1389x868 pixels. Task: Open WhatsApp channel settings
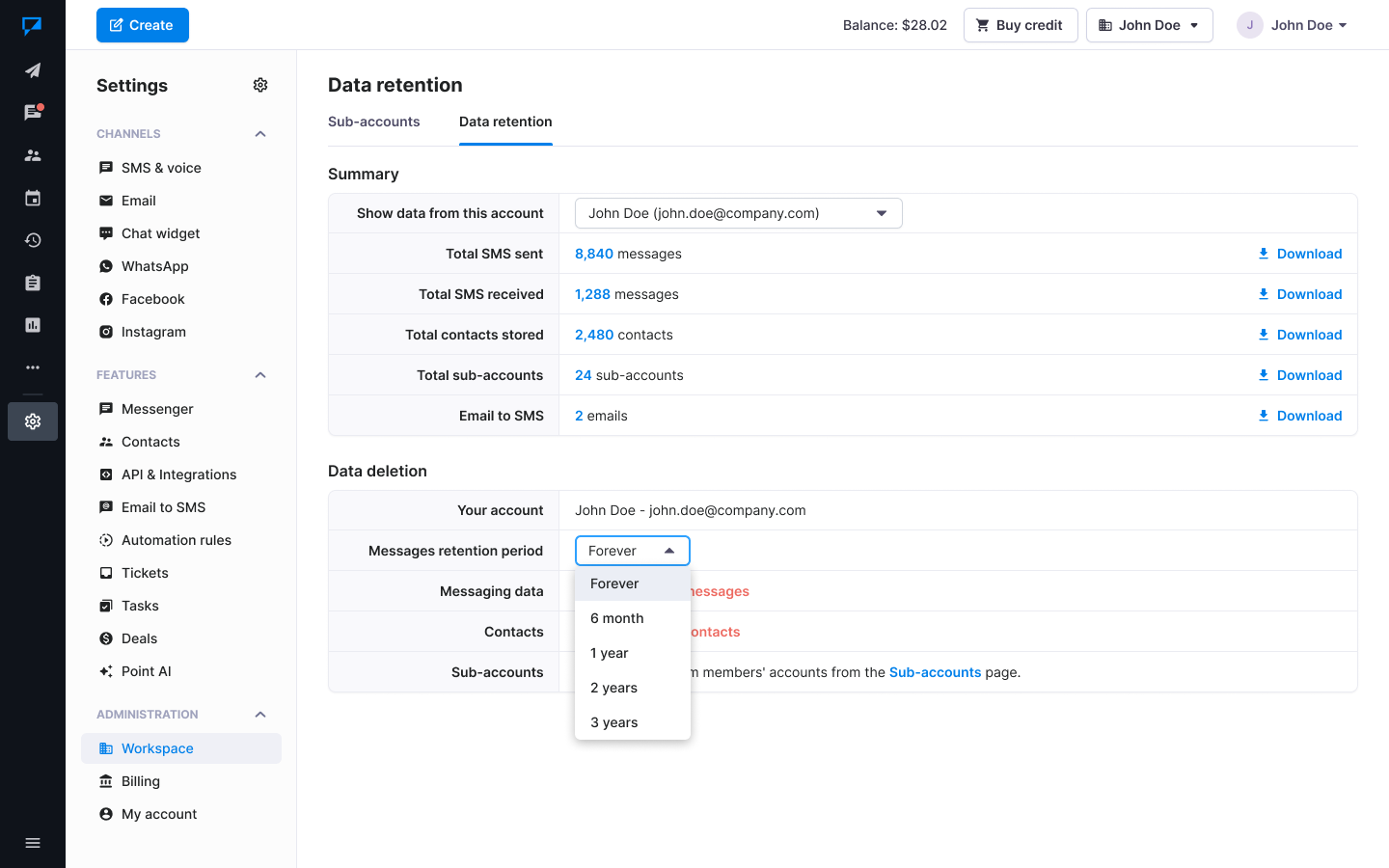point(155,266)
